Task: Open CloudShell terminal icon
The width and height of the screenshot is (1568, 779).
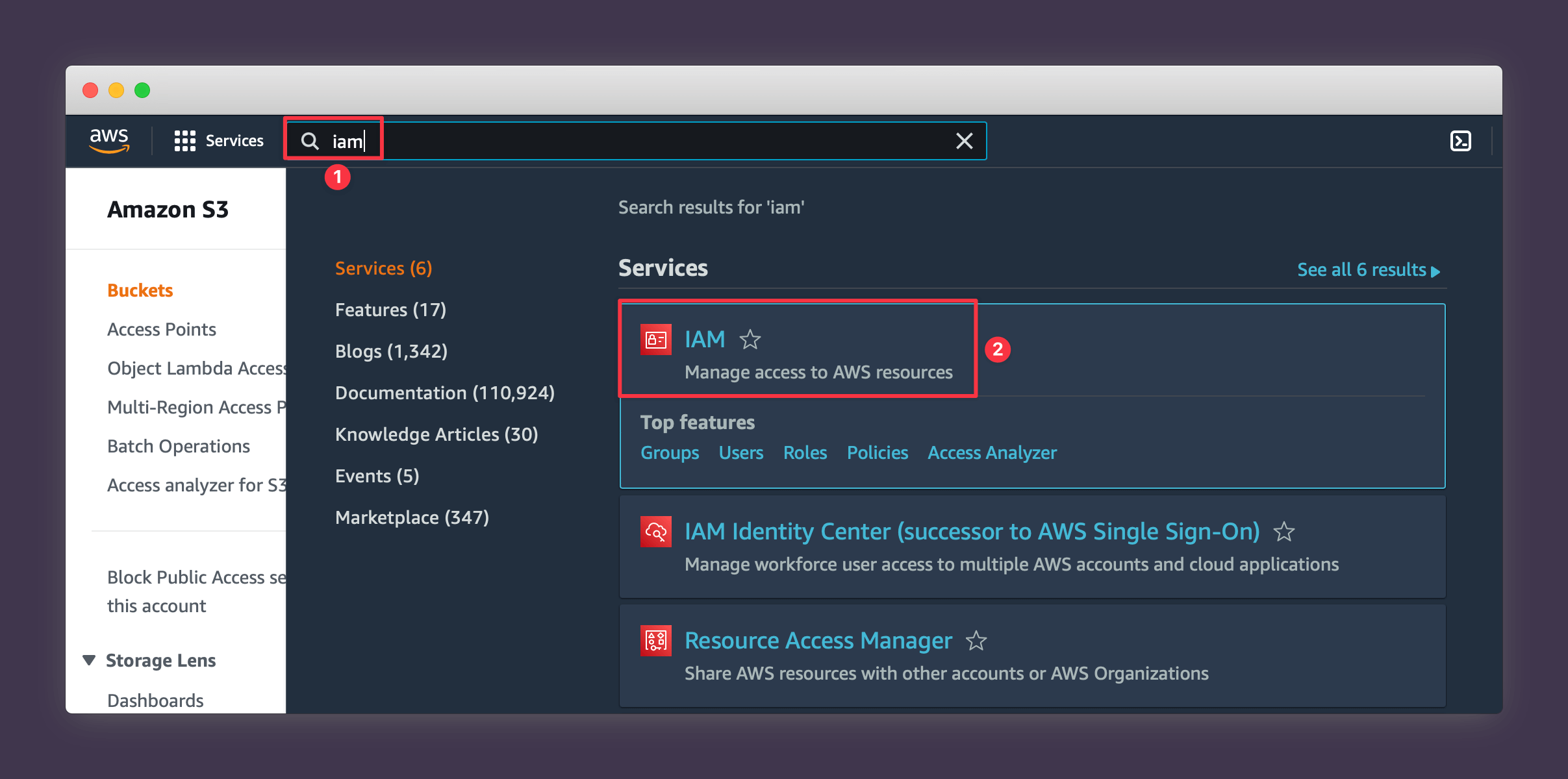Action: pyautogui.click(x=1460, y=141)
